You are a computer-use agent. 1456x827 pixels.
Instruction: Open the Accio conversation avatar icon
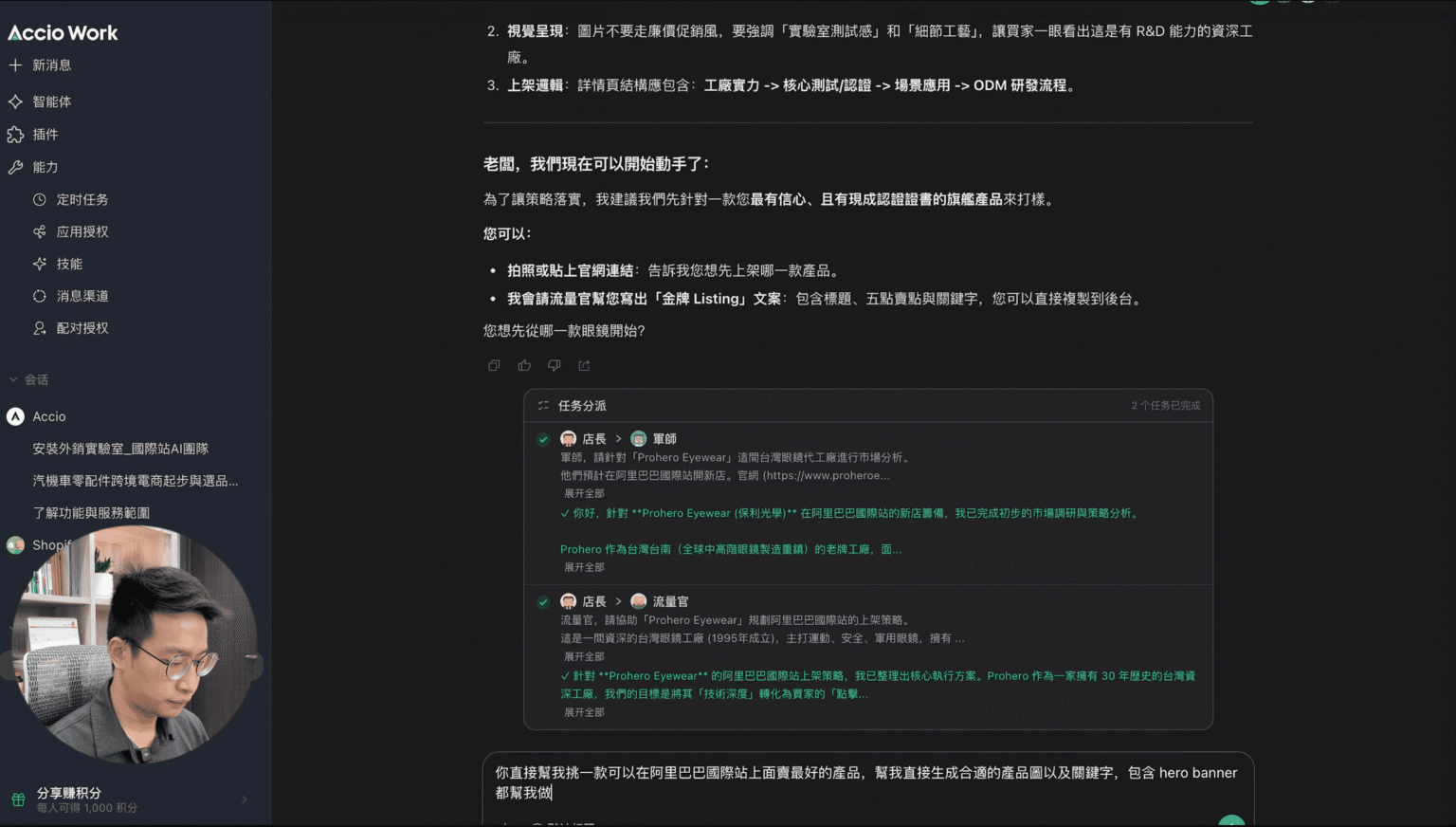tap(15, 416)
